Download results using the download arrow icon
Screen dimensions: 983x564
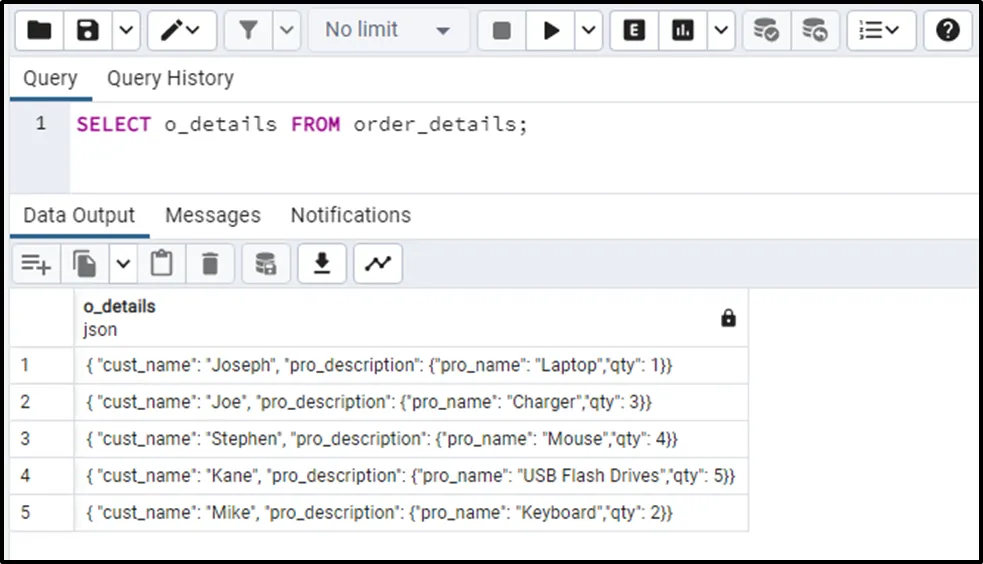point(321,263)
